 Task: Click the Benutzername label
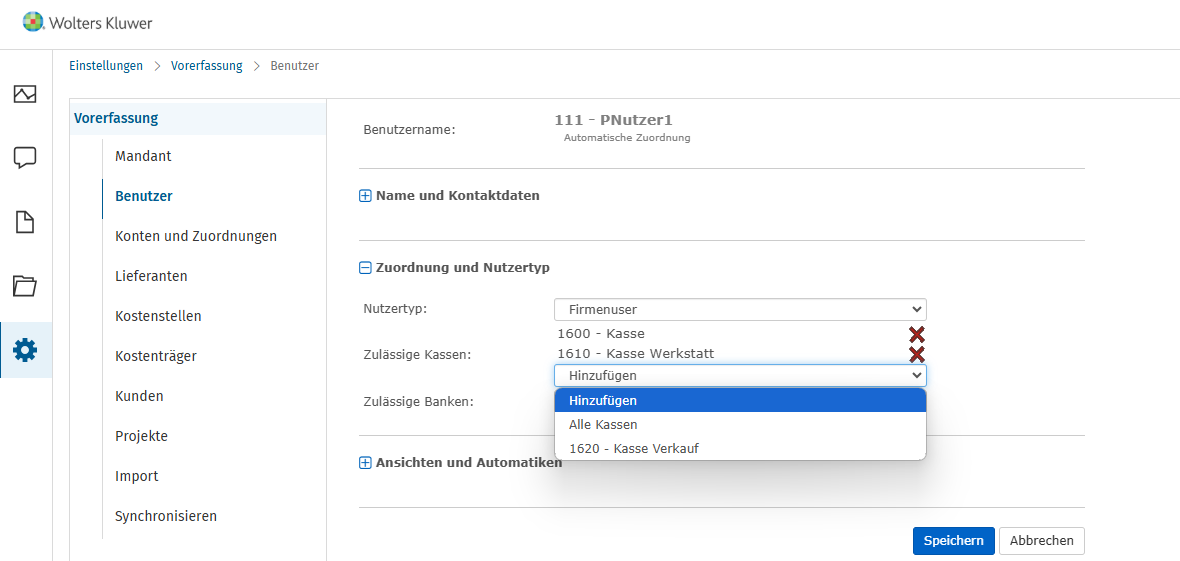[409, 130]
